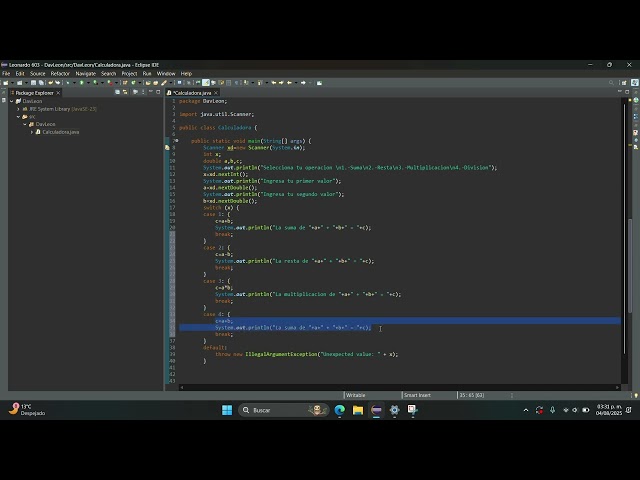Click the Save All toolbar icon
Screen dimensions: 640x480
41,83
